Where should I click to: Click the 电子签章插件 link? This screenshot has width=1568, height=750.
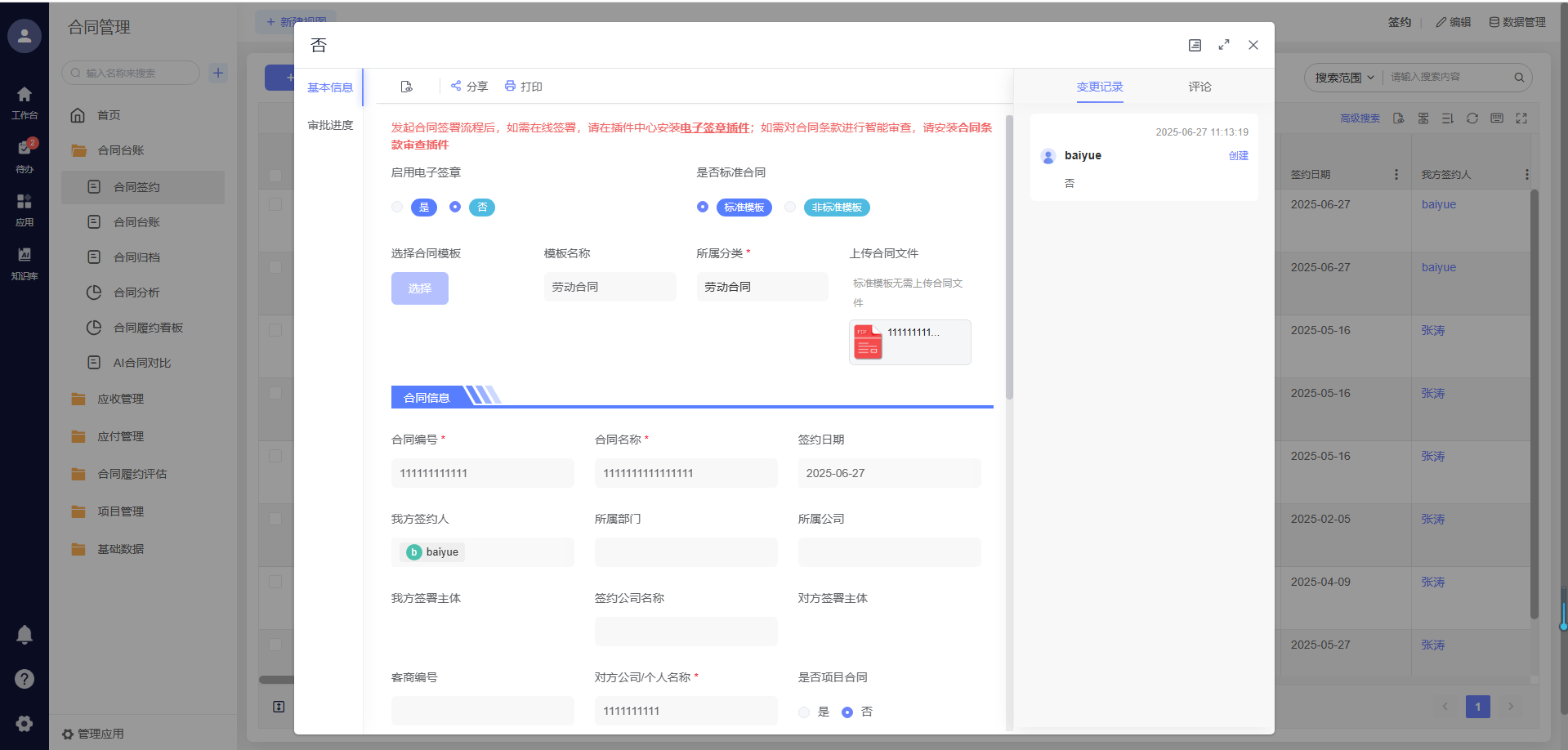pos(714,127)
